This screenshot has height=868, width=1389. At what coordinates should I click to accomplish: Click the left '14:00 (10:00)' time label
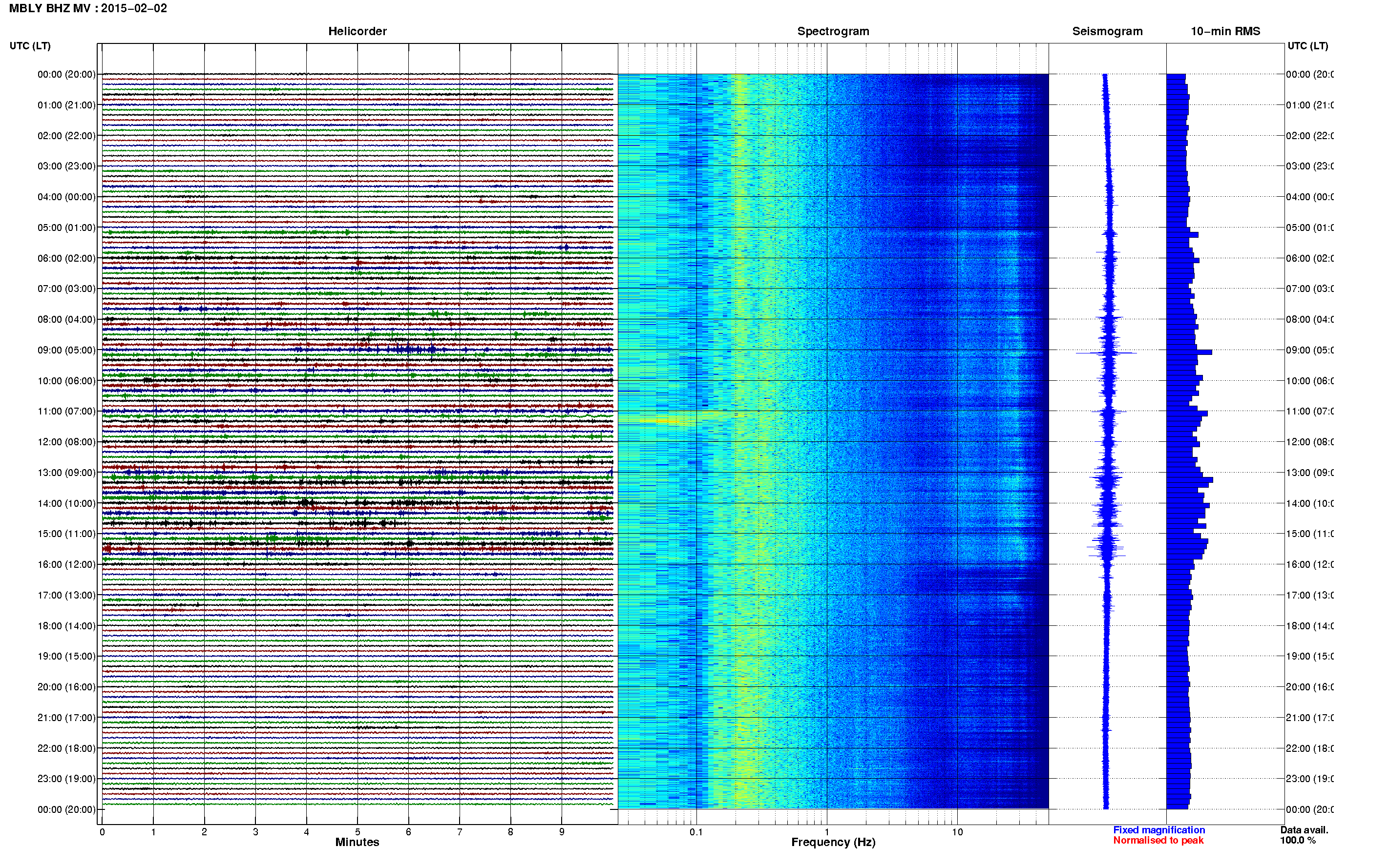[x=66, y=503]
